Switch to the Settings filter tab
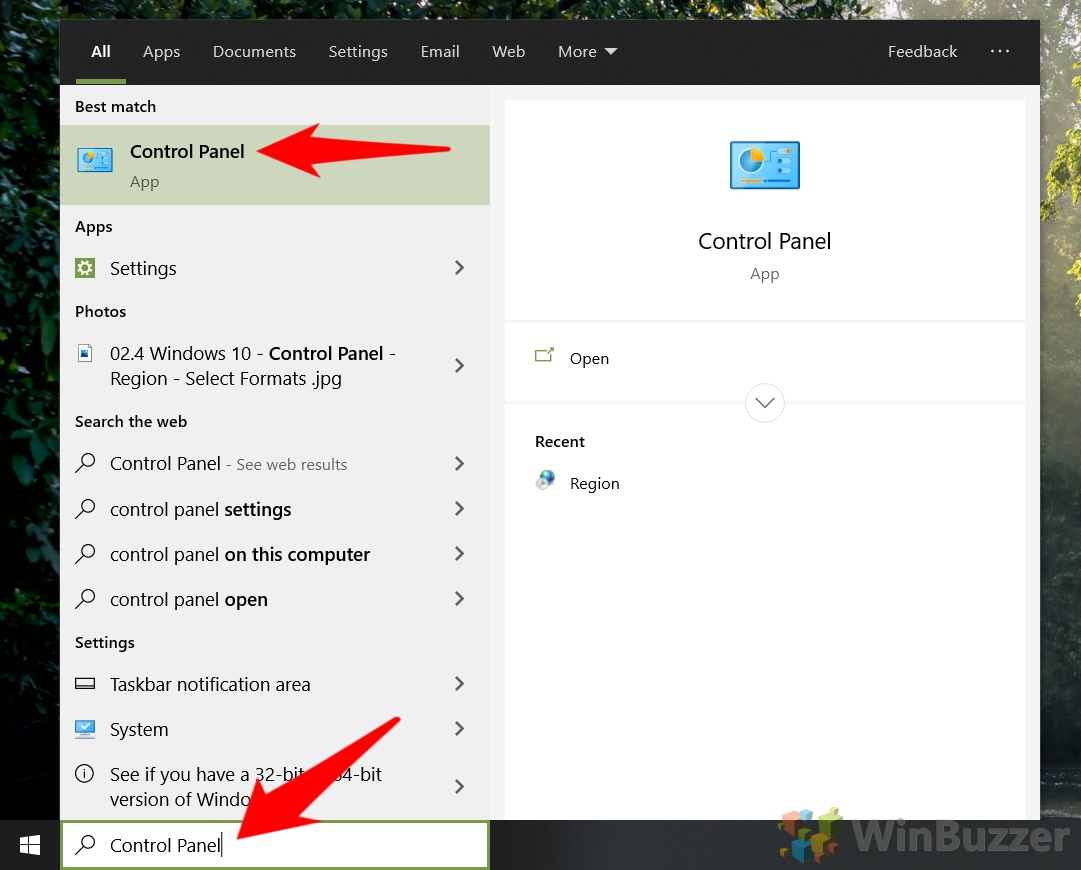 click(x=358, y=52)
